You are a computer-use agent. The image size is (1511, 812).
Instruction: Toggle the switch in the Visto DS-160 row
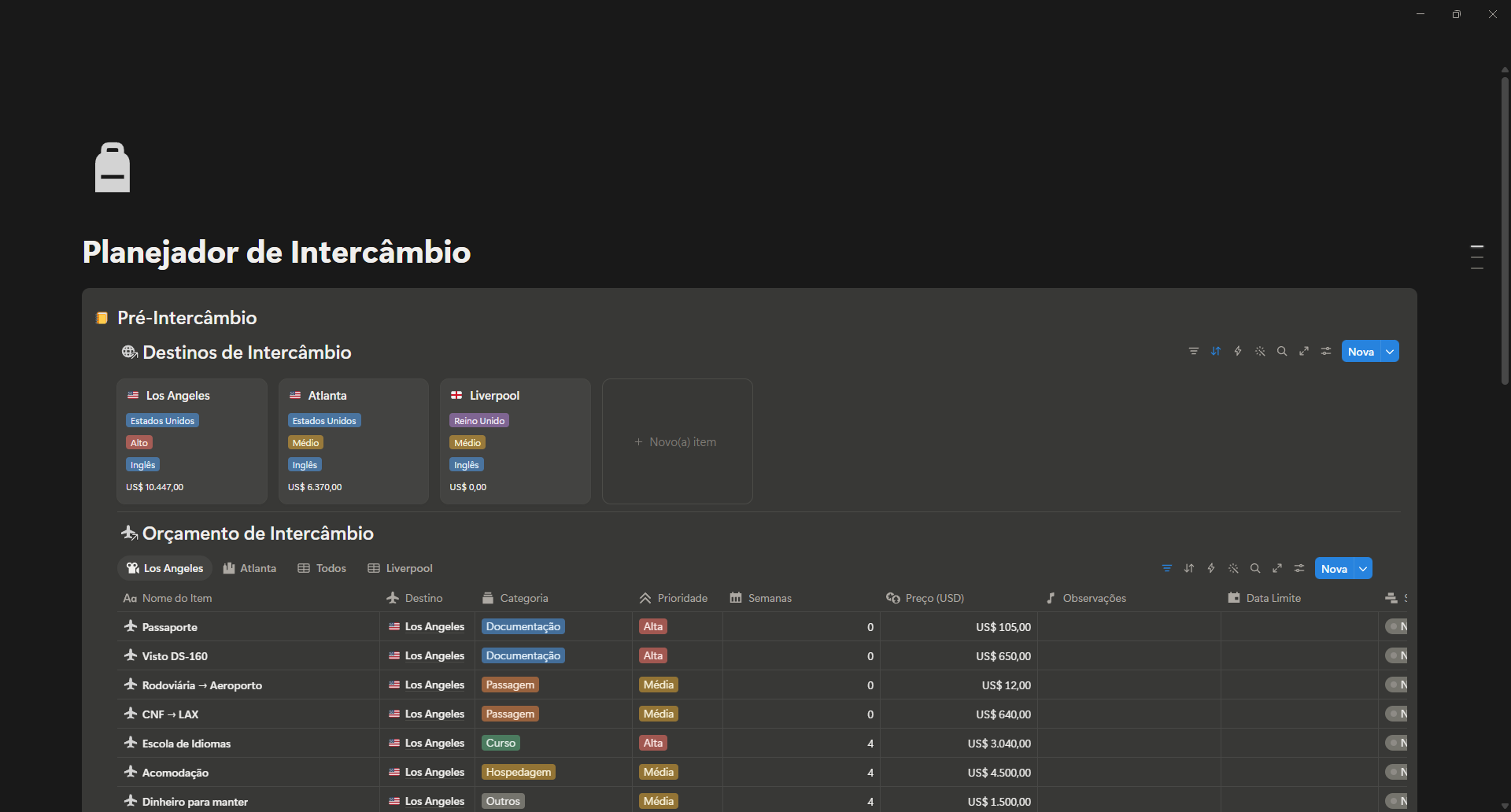(1396, 656)
